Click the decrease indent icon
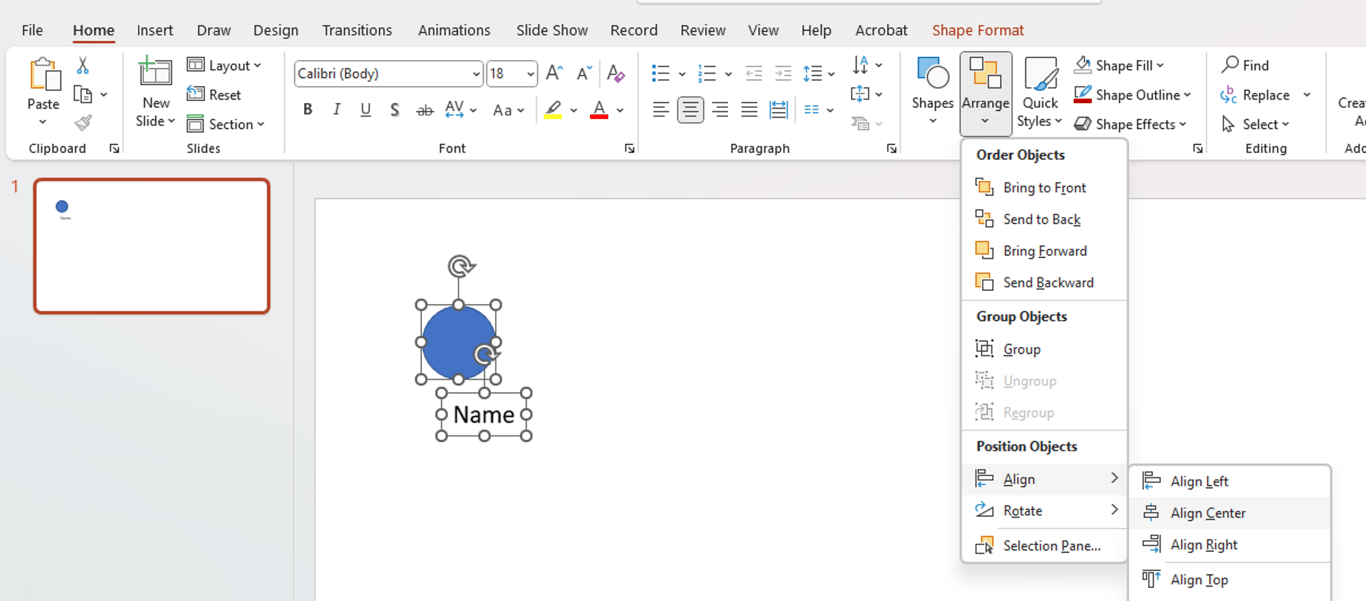This screenshot has width=1366, height=601. pos(754,73)
